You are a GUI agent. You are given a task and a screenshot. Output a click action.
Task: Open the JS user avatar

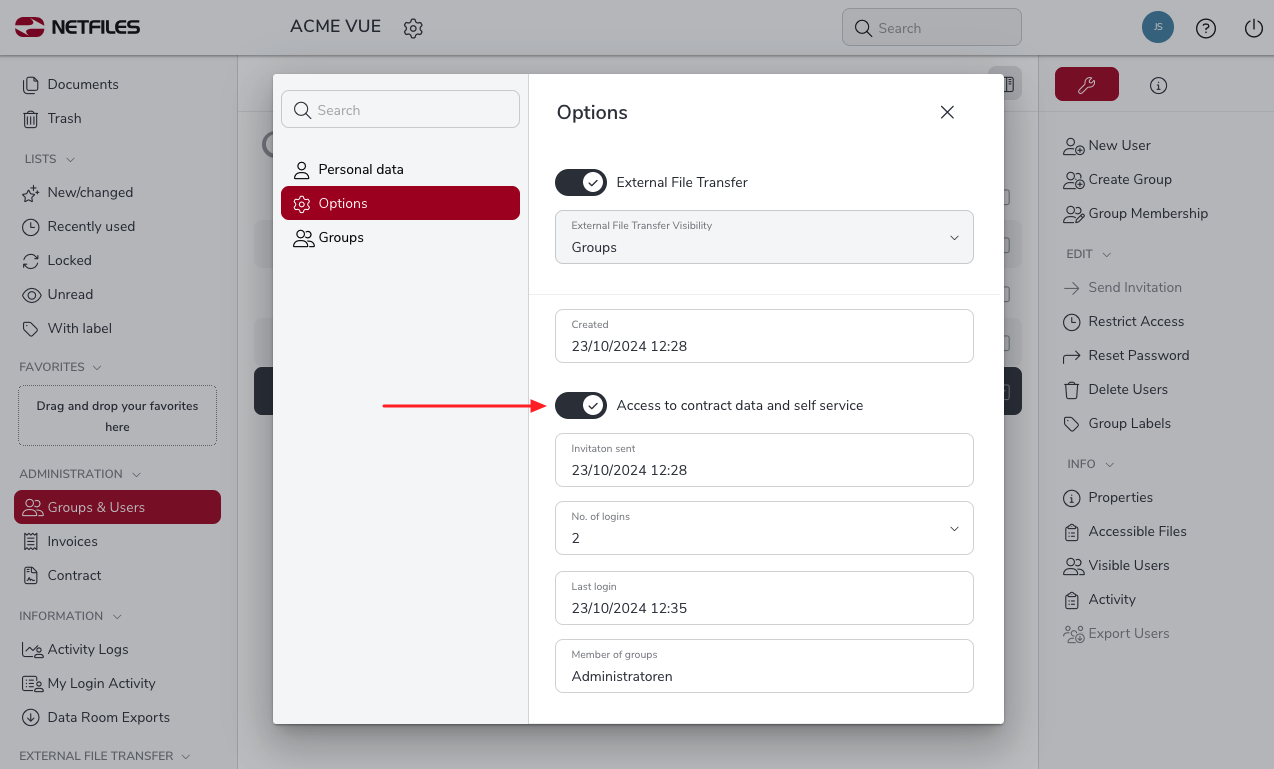1157,28
